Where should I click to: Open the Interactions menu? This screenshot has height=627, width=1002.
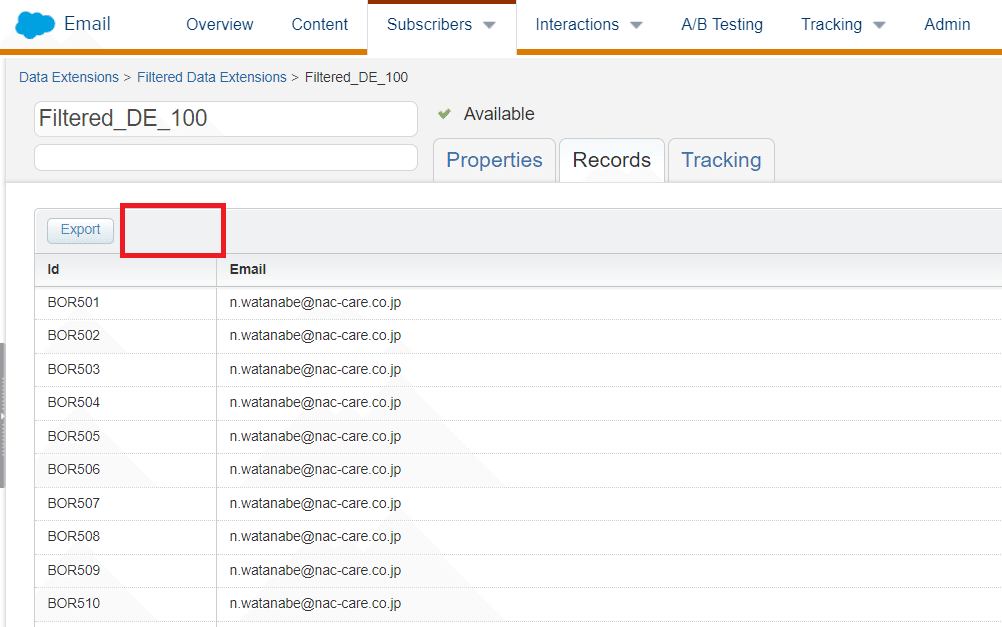pos(577,24)
